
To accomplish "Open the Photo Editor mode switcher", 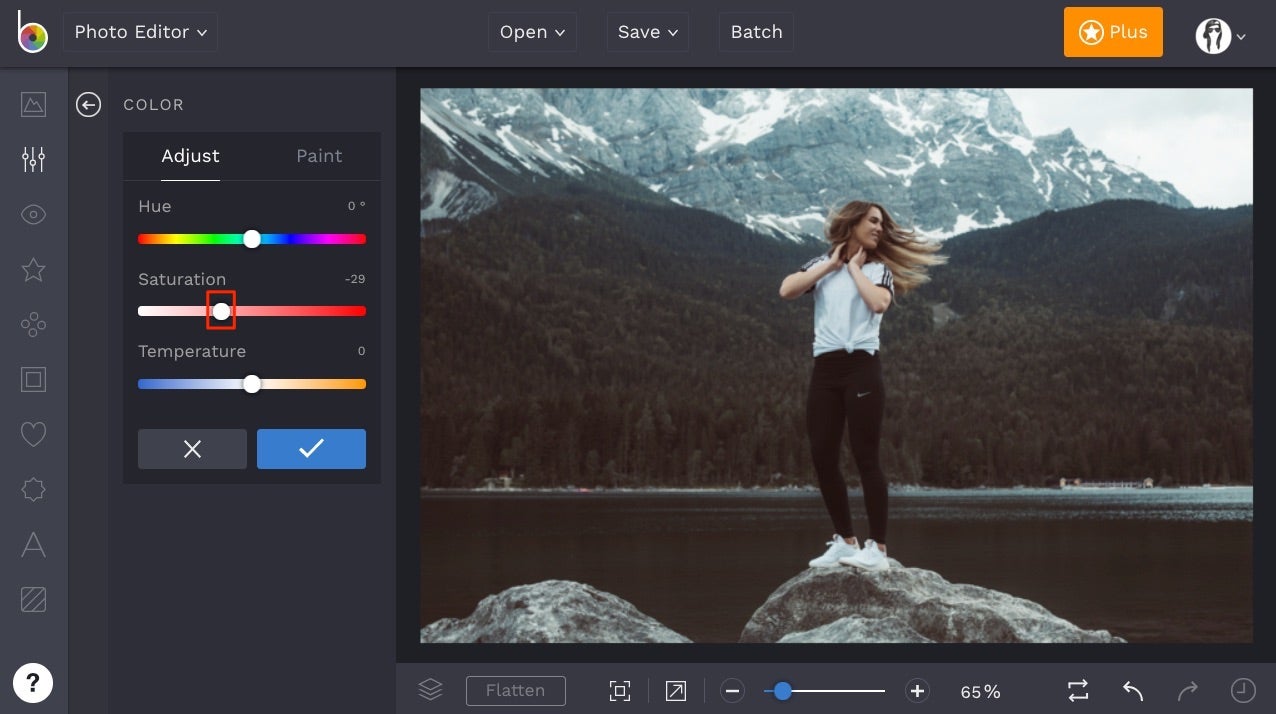I will point(139,31).
